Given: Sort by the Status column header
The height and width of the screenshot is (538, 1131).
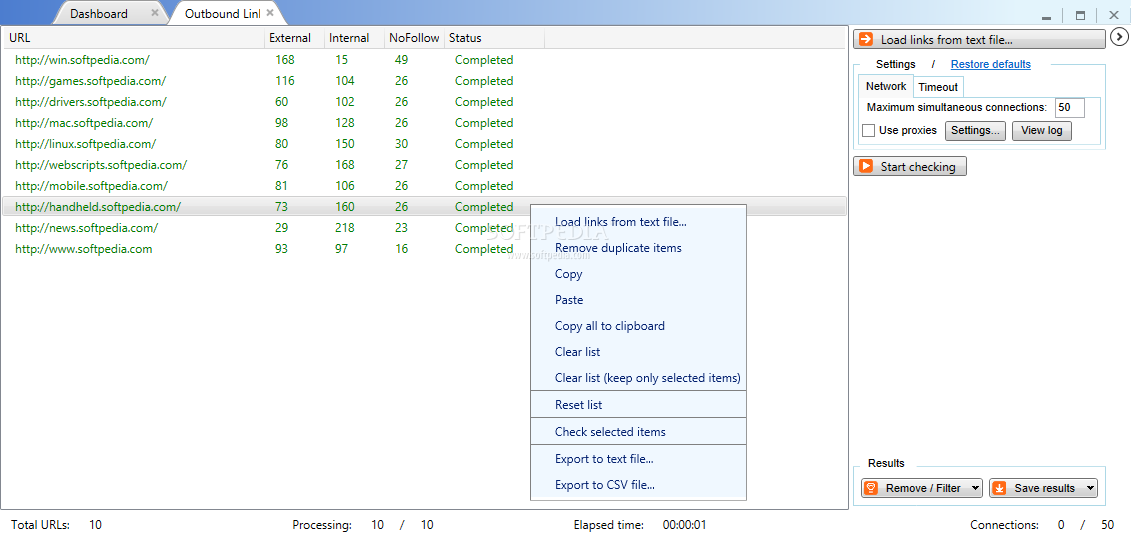Looking at the screenshot, I should (x=494, y=38).
